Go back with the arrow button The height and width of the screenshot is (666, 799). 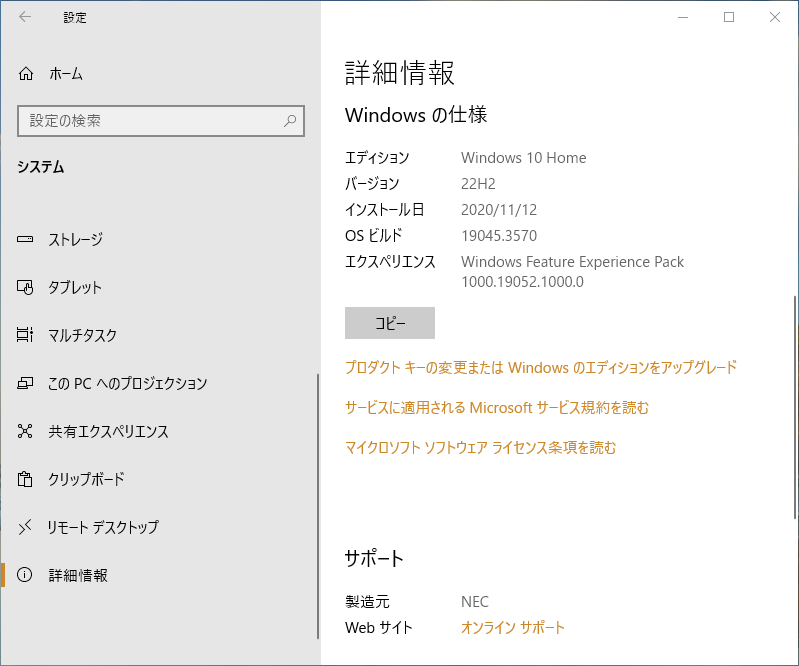25,17
